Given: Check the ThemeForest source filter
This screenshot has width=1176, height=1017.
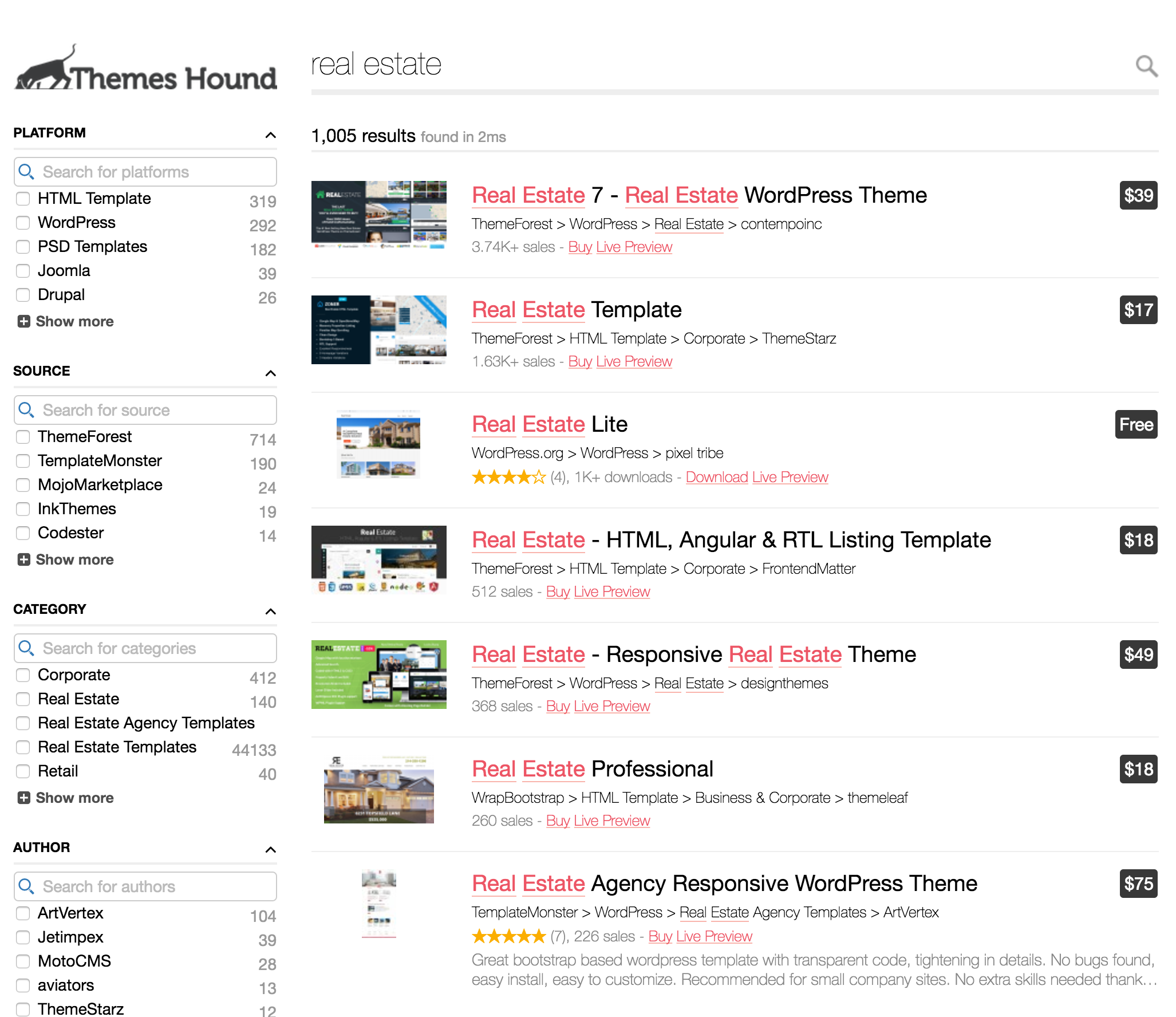Looking at the screenshot, I should click(x=23, y=437).
